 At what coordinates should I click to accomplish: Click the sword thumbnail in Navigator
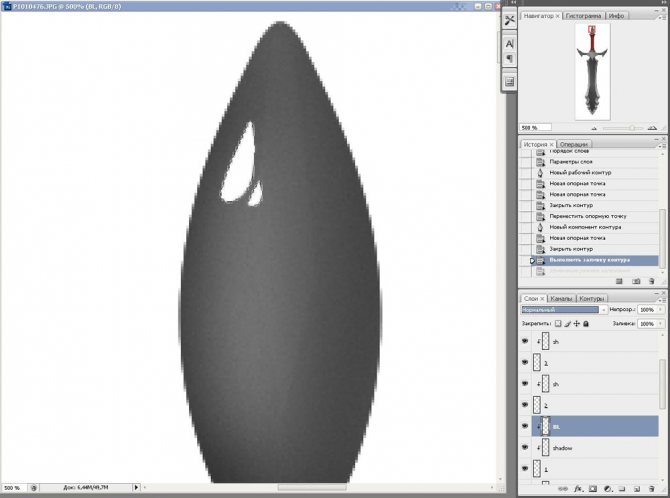tap(592, 72)
